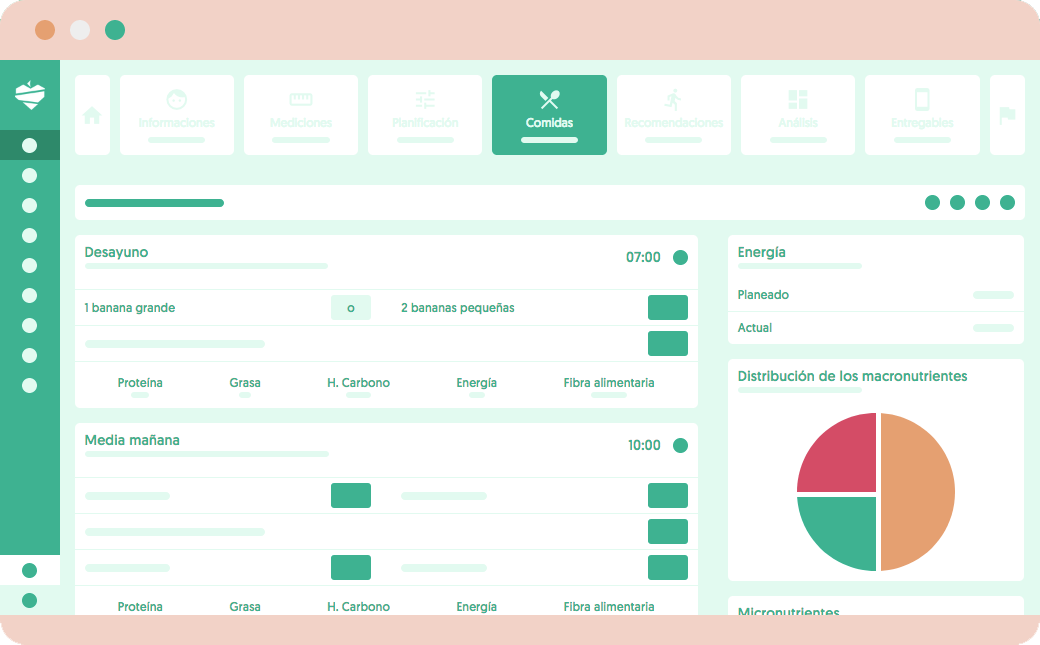Click the Nutrium heart logo in the sidebar
Viewport: 1040px width, 645px height.
click(30, 97)
